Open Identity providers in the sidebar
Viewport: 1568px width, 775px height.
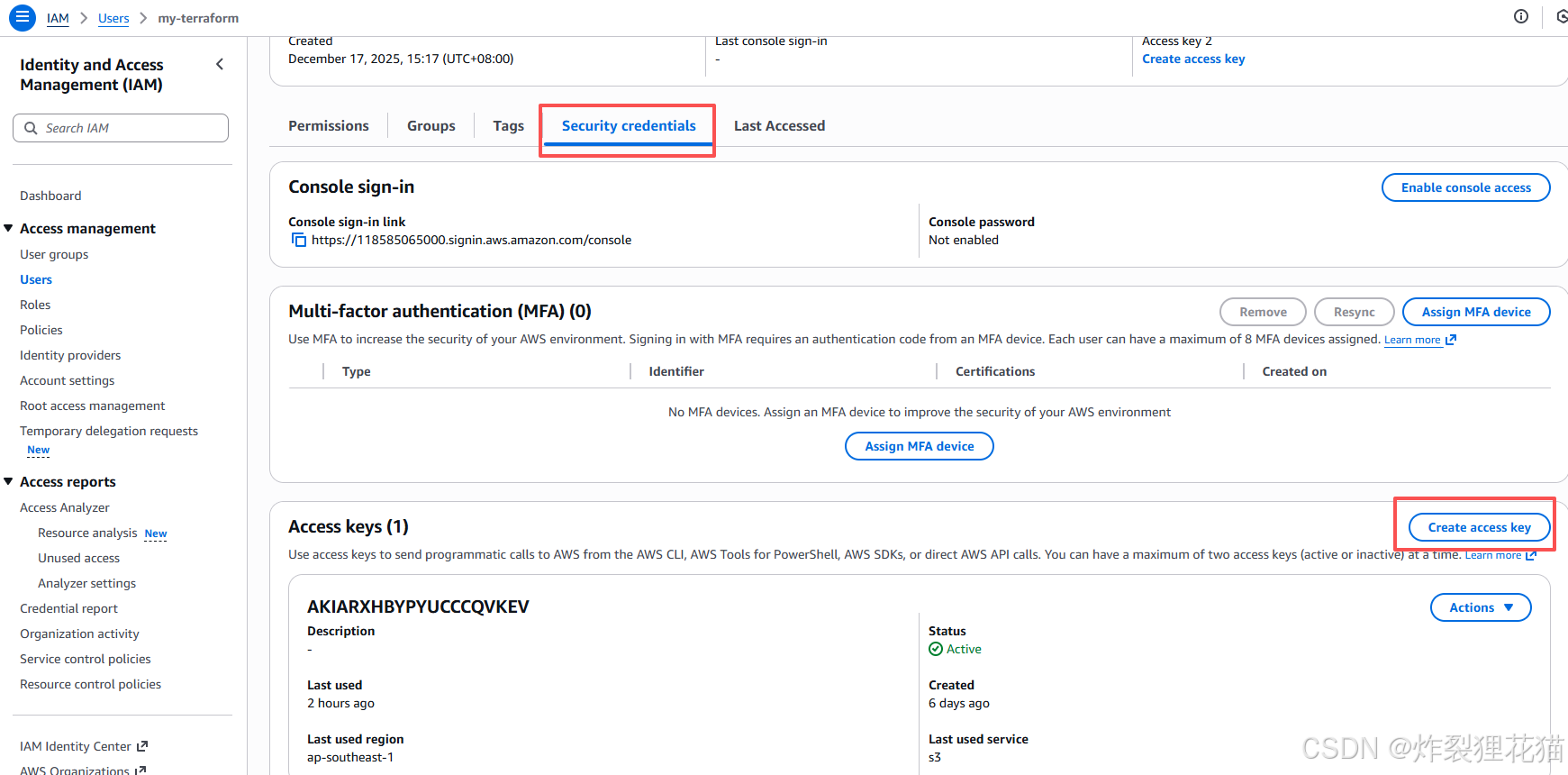click(x=70, y=355)
